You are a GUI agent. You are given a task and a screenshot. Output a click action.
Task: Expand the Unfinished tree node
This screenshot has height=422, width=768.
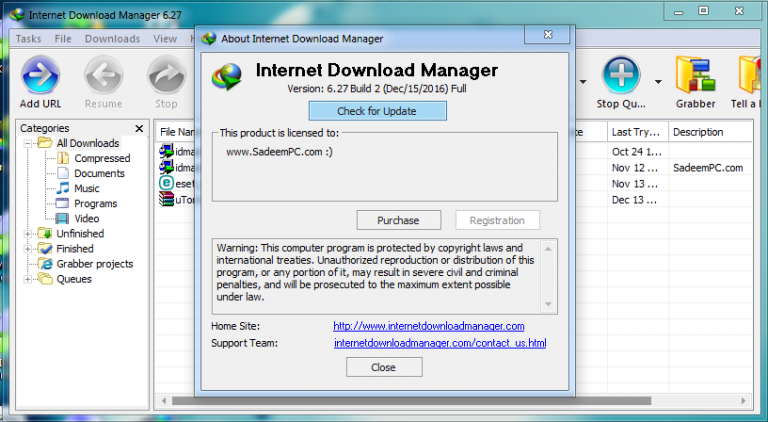tap(28, 234)
